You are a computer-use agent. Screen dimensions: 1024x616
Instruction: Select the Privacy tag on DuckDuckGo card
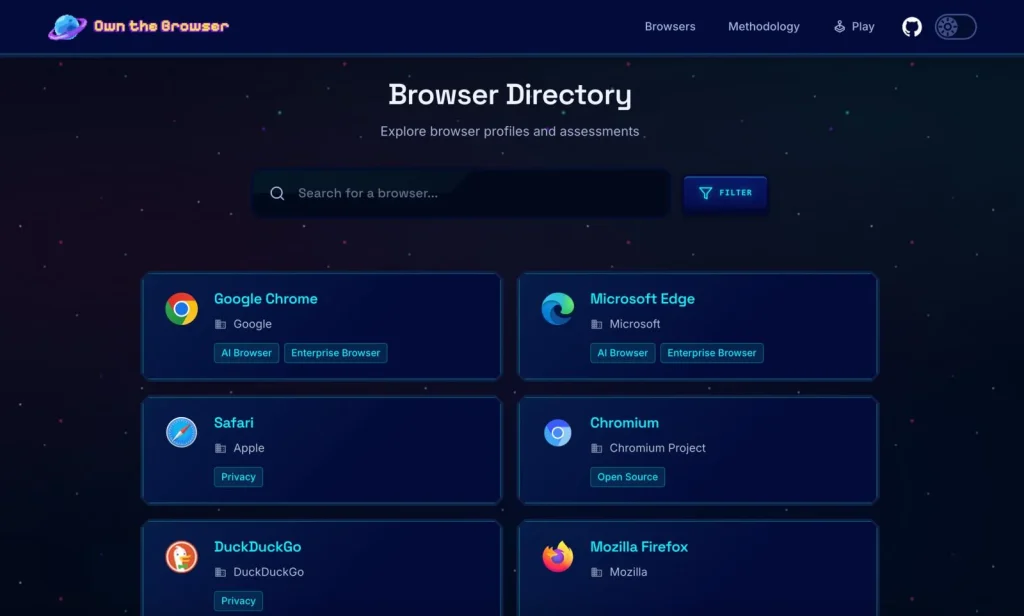[238, 601]
